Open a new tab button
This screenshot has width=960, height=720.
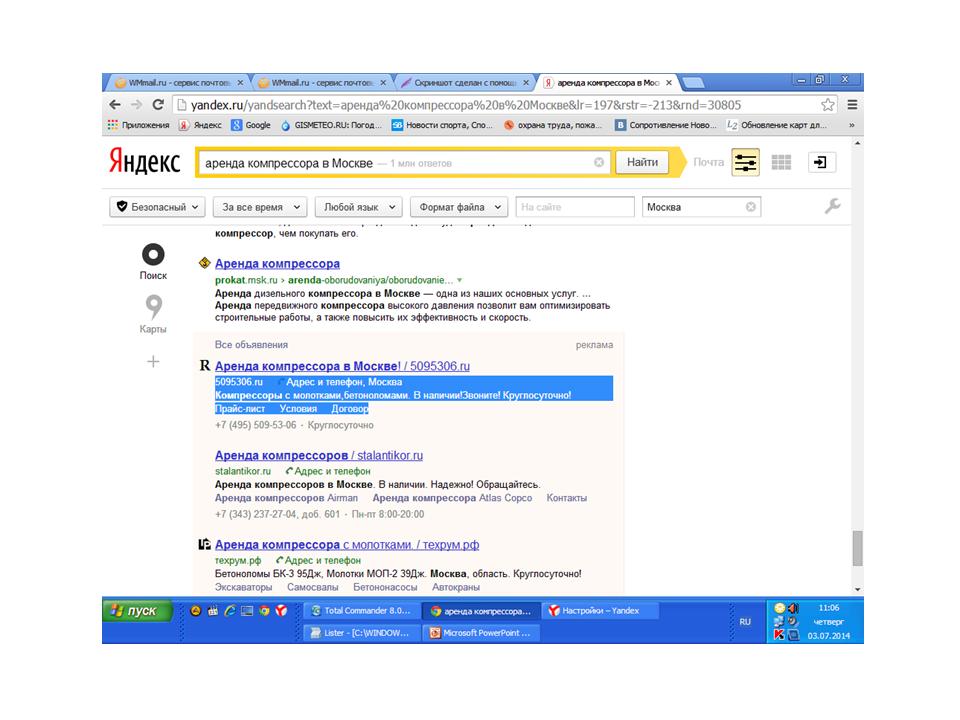[x=692, y=83]
